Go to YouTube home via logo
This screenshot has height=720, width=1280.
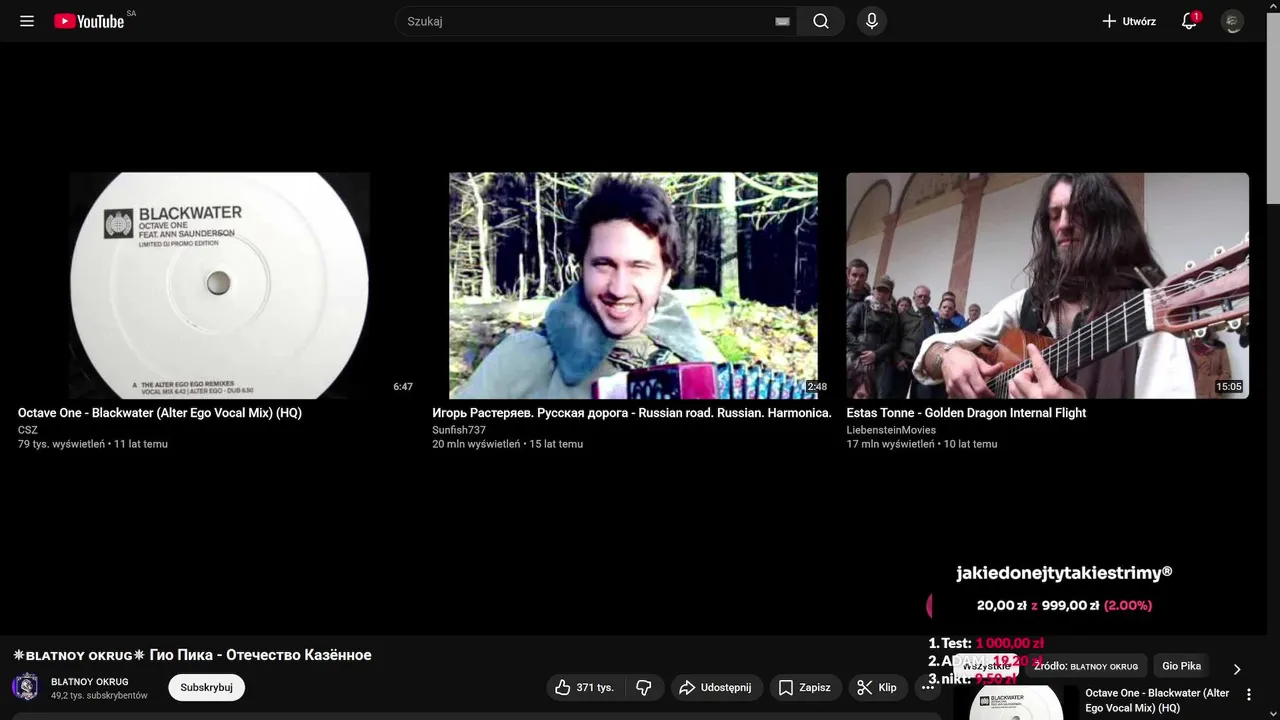(89, 21)
